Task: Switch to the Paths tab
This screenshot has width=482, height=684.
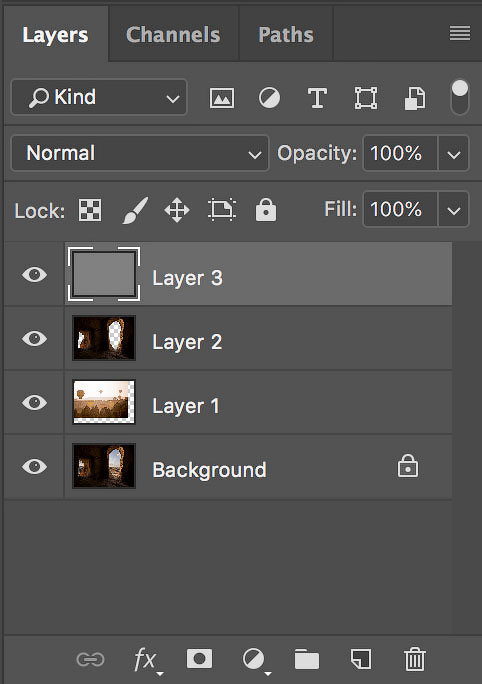Action: (x=286, y=35)
